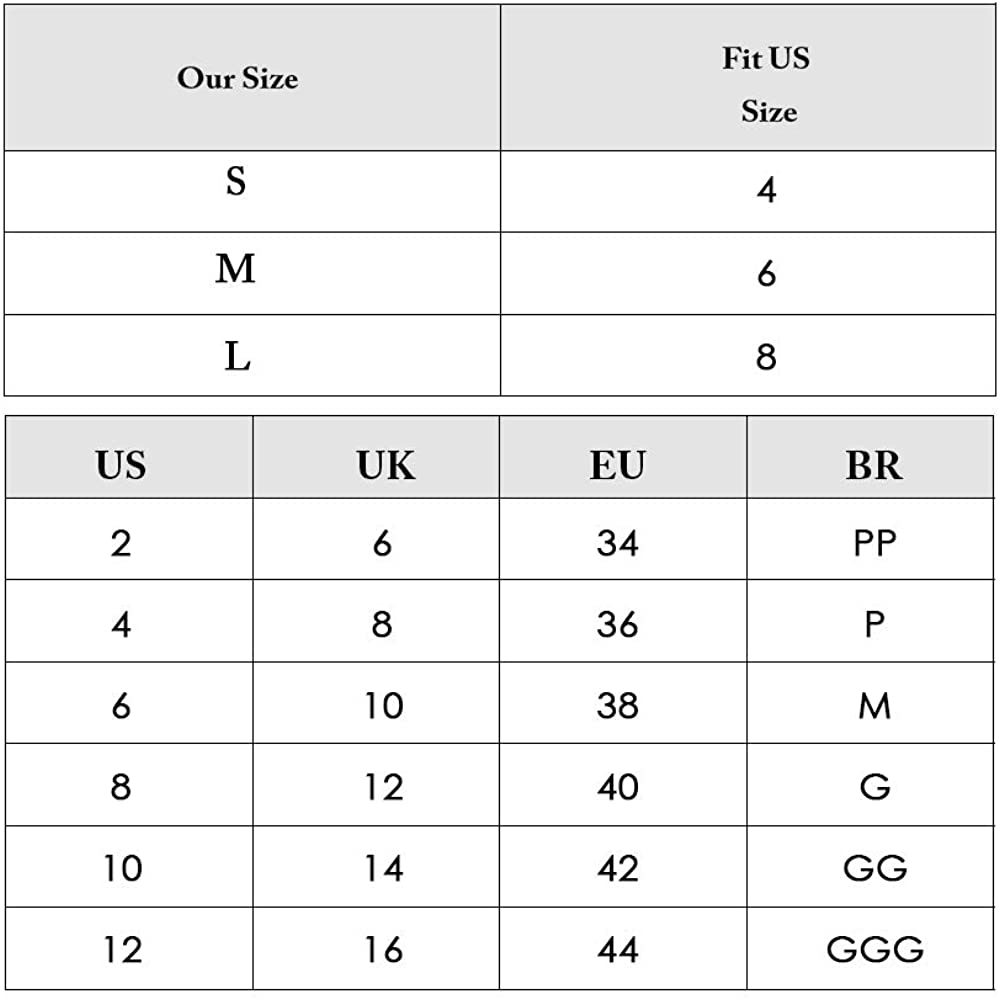Click the EU size 44 cell
The height and width of the screenshot is (1000, 1000).
(x=618, y=948)
